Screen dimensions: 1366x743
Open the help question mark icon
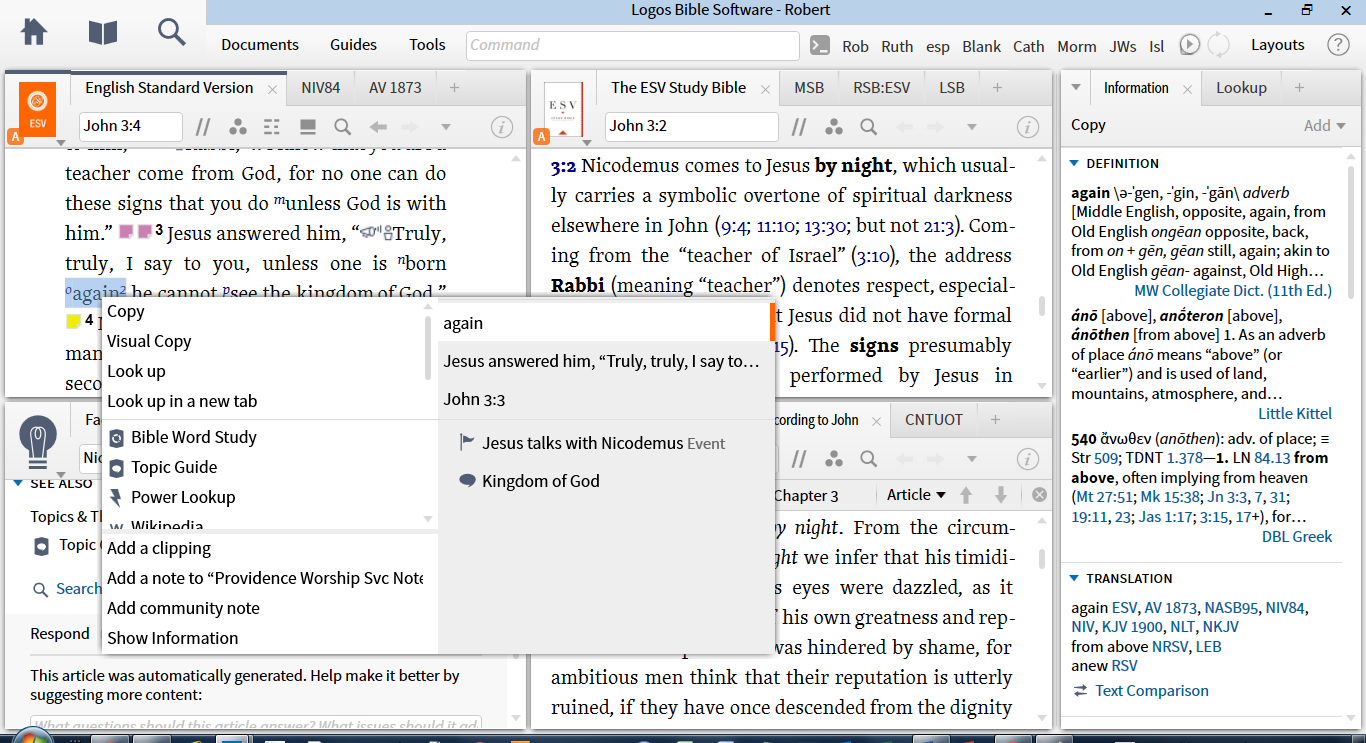tap(1338, 45)
